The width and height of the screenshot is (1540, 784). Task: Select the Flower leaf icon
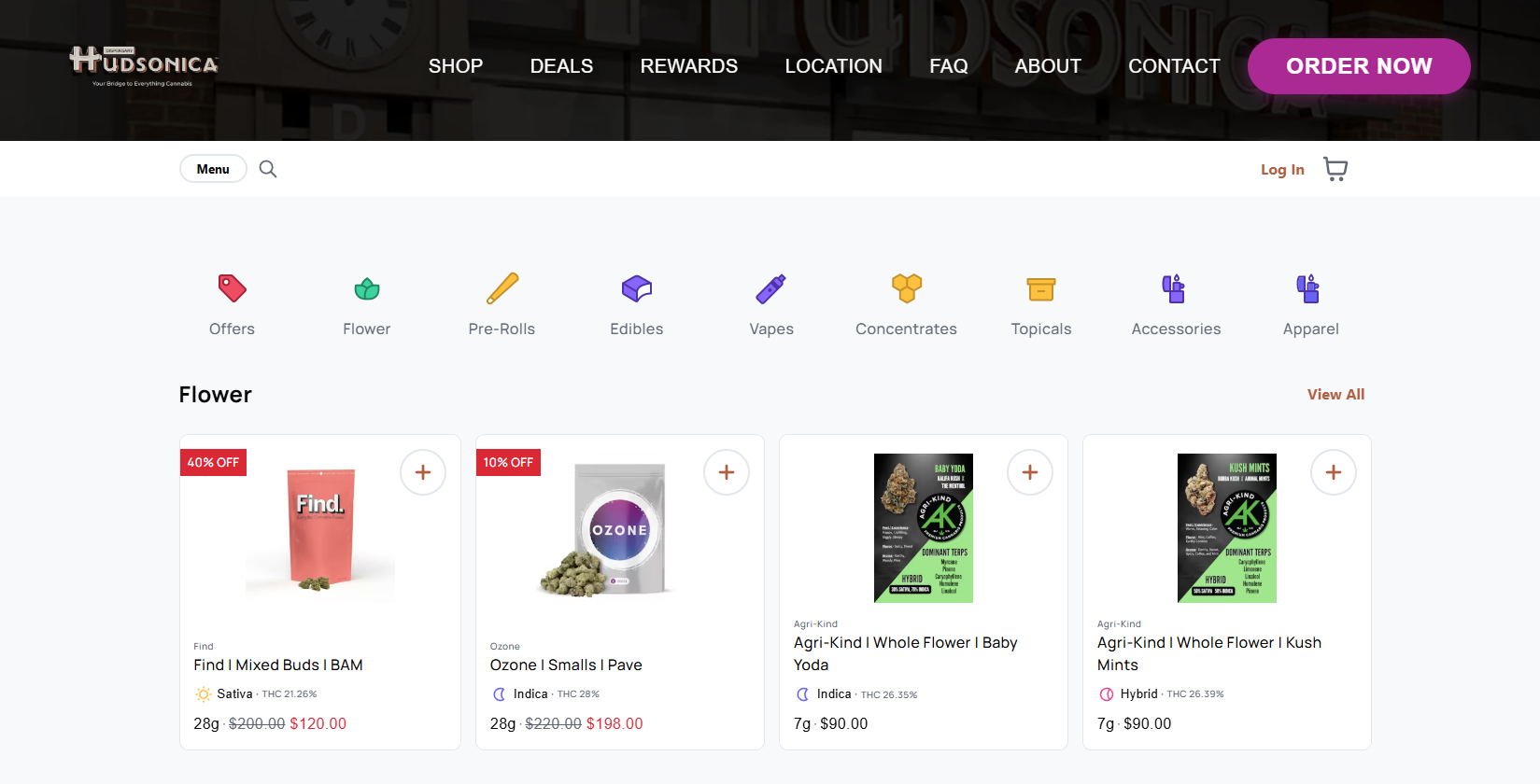pos(367,288)
